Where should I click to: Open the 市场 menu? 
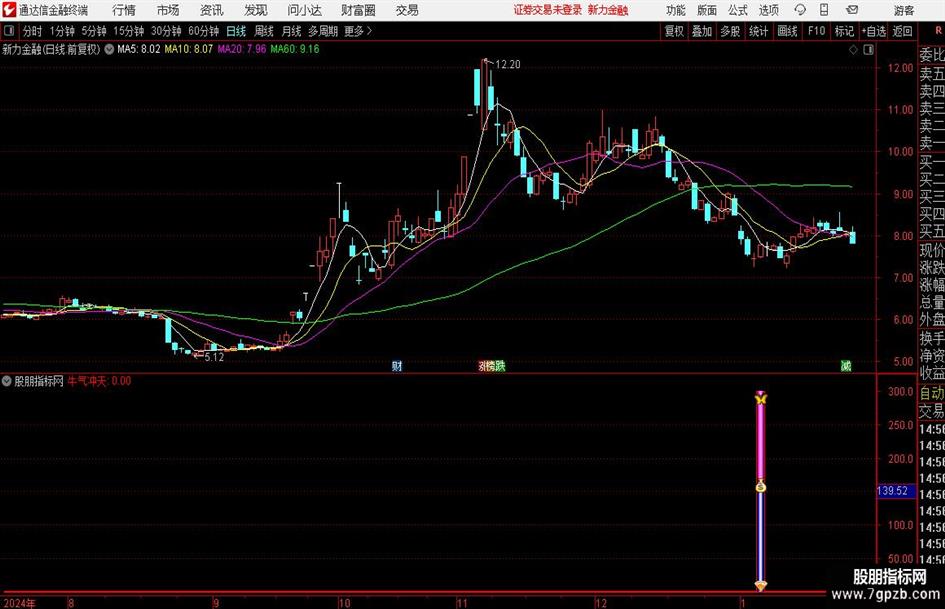pos(168,10)
